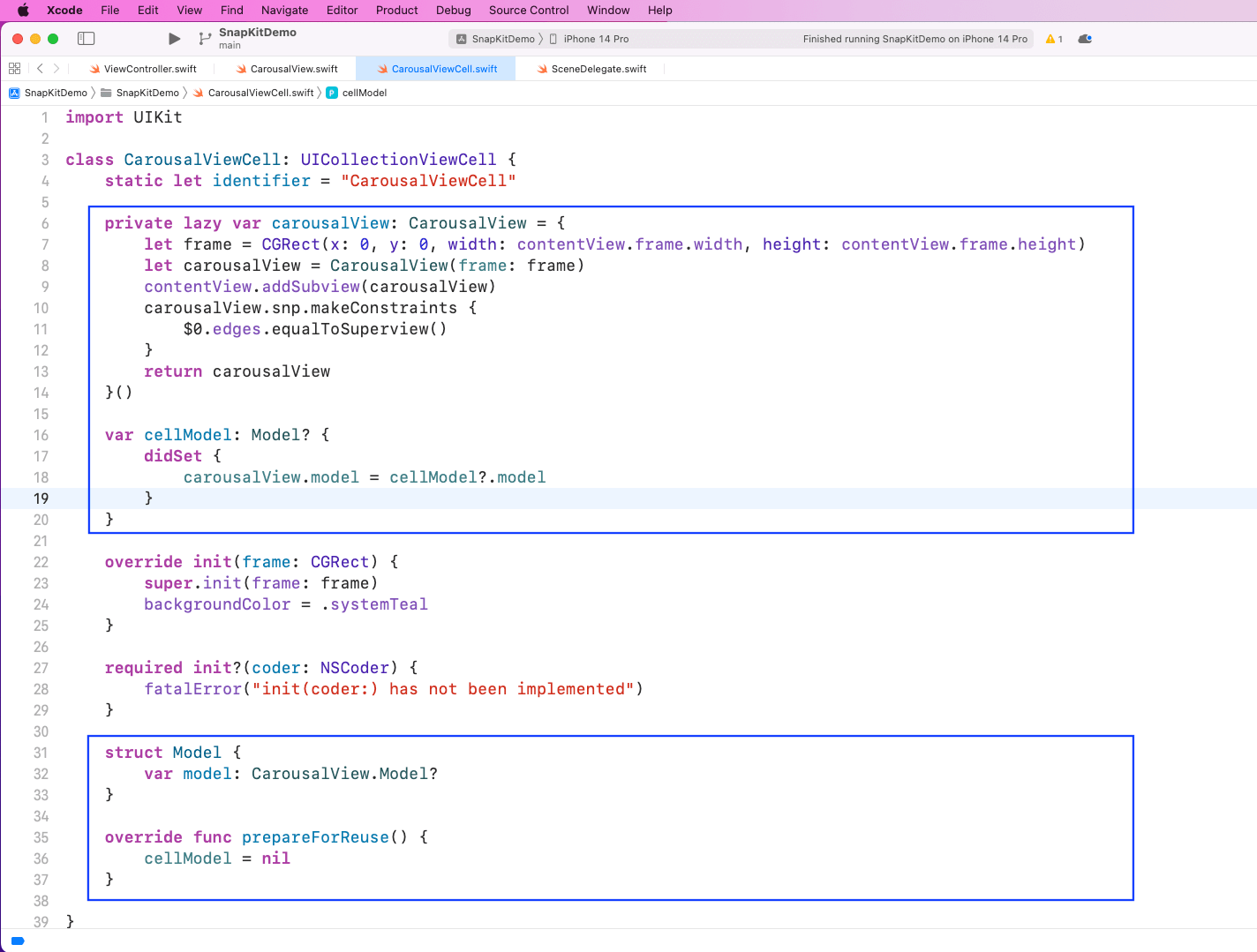1257x952 pixels.
Task: Switch to SceneDelegate.swift tab
Action: point(598,69)
